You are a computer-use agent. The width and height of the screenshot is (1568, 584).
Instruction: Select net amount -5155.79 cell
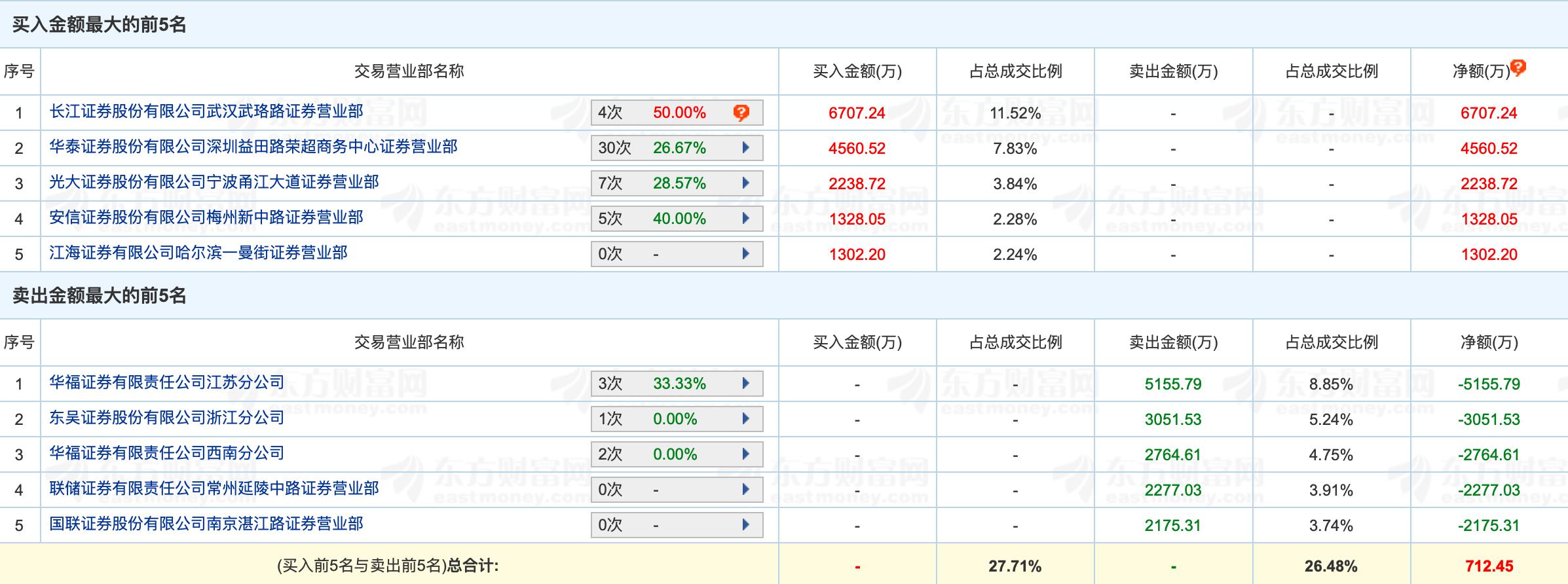(x=1489, y=384)
